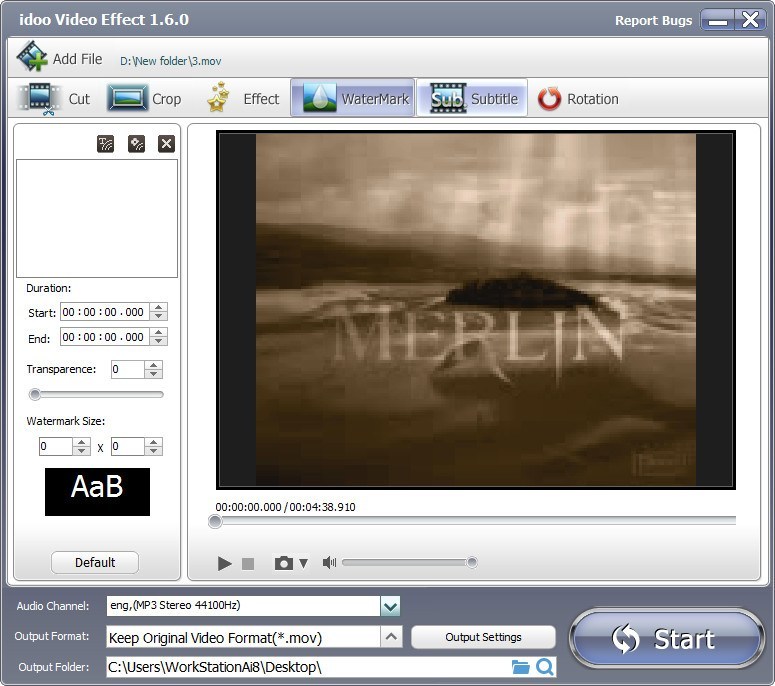Click the watermark height field
The image size is (775, 686).
click(128, 446)
